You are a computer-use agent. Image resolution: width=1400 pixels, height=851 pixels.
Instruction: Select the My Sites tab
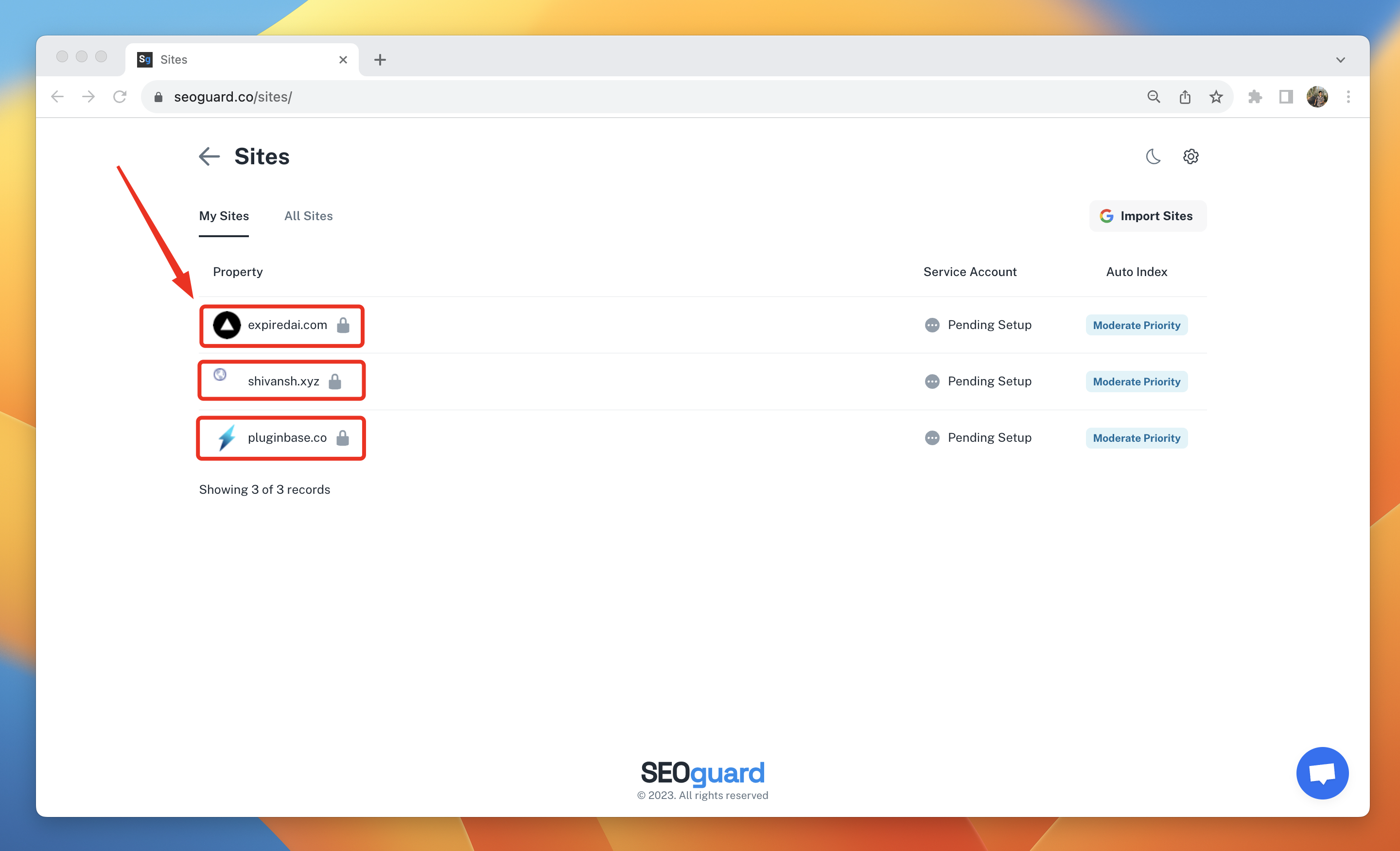point(224,216)
